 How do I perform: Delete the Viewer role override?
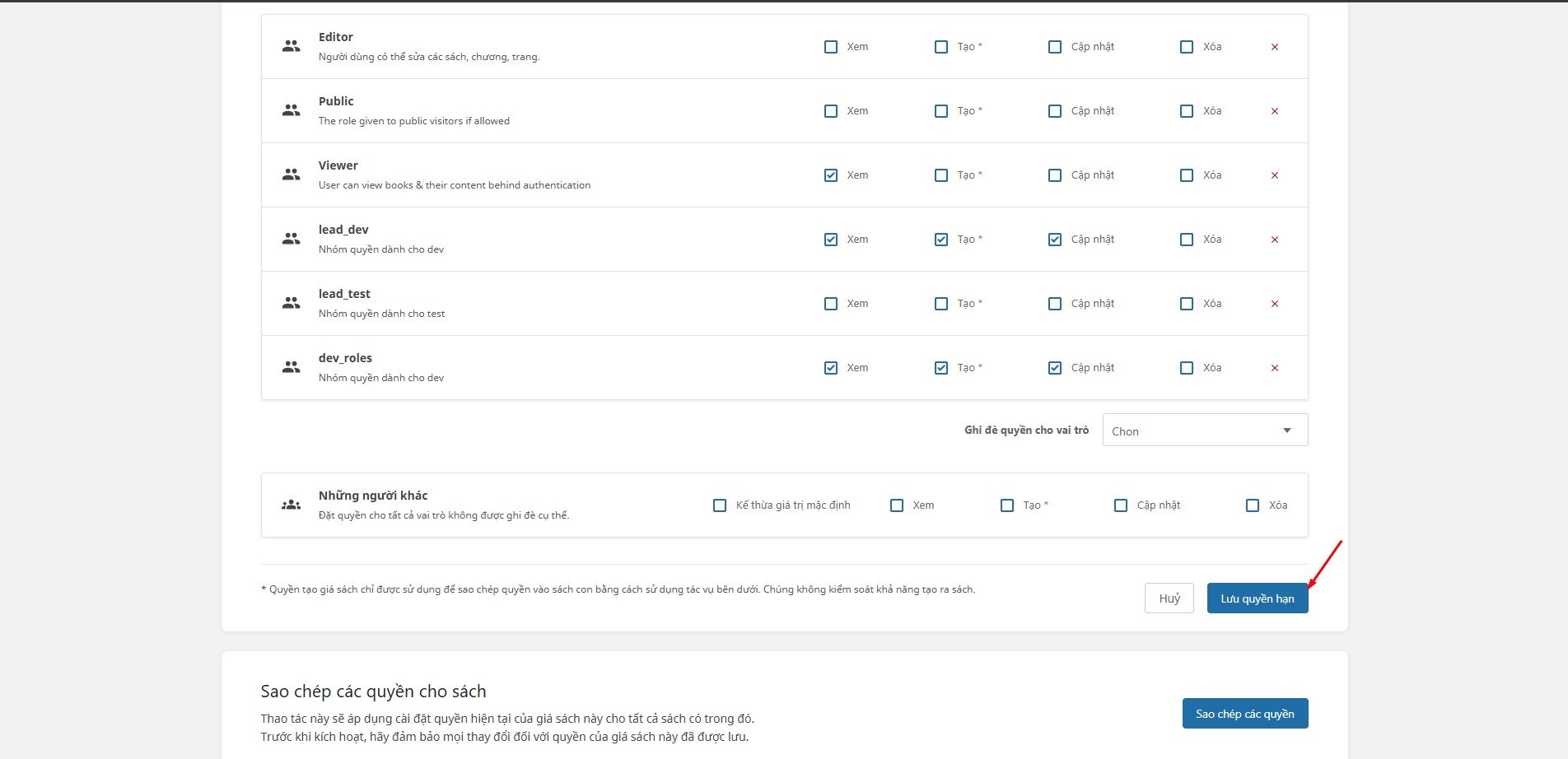pyautogui.click(x=1274, y=175)
